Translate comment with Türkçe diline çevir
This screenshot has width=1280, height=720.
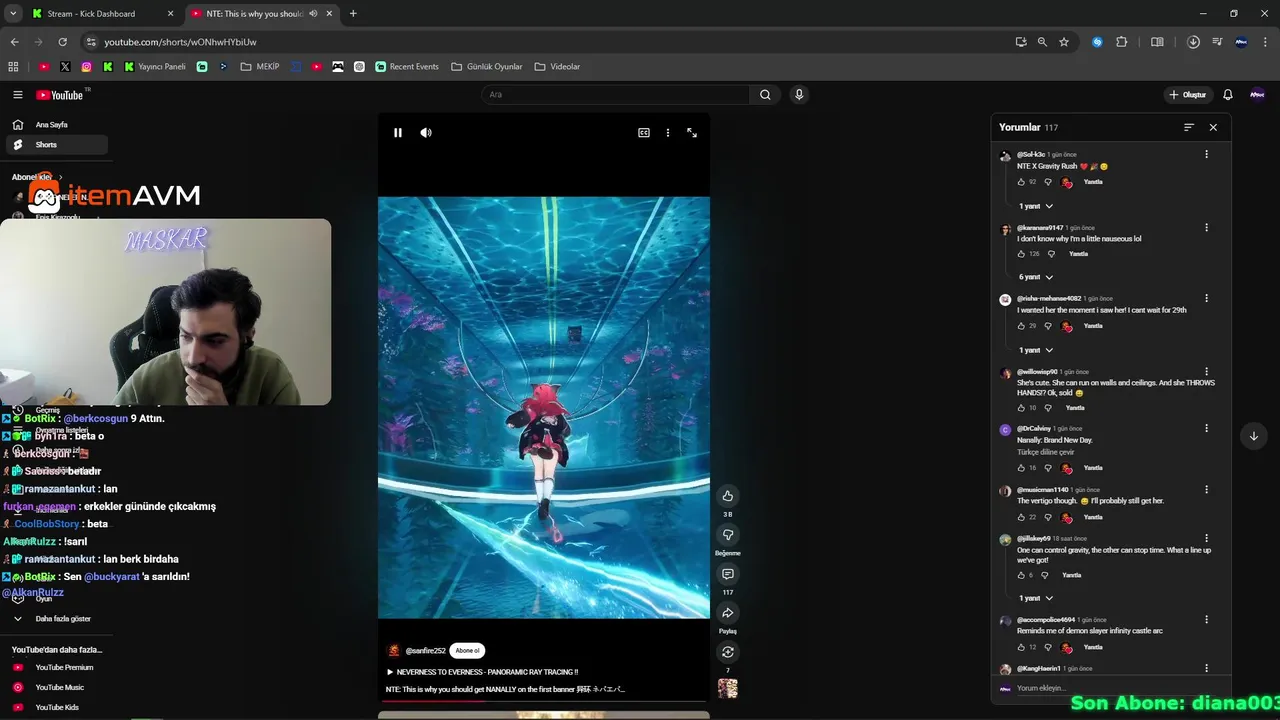pyautogui.click(x=1046, y=452)
